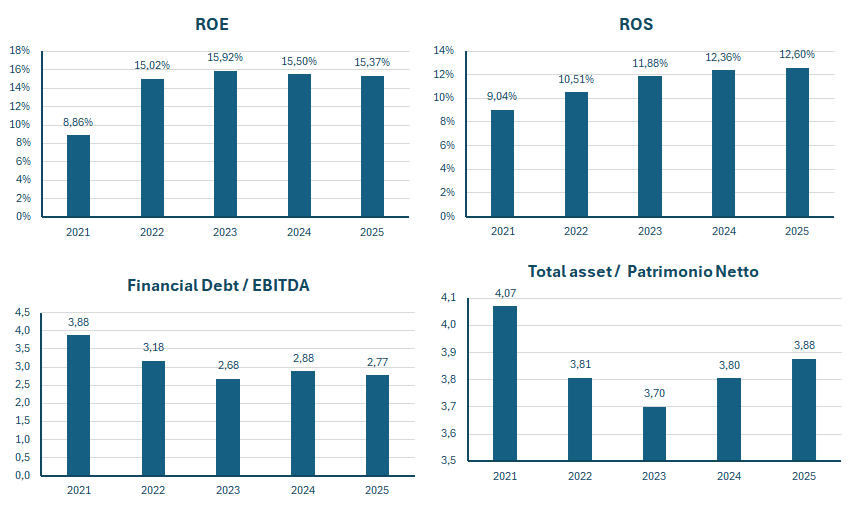Select the 4,07 data label

coord(505,294)
